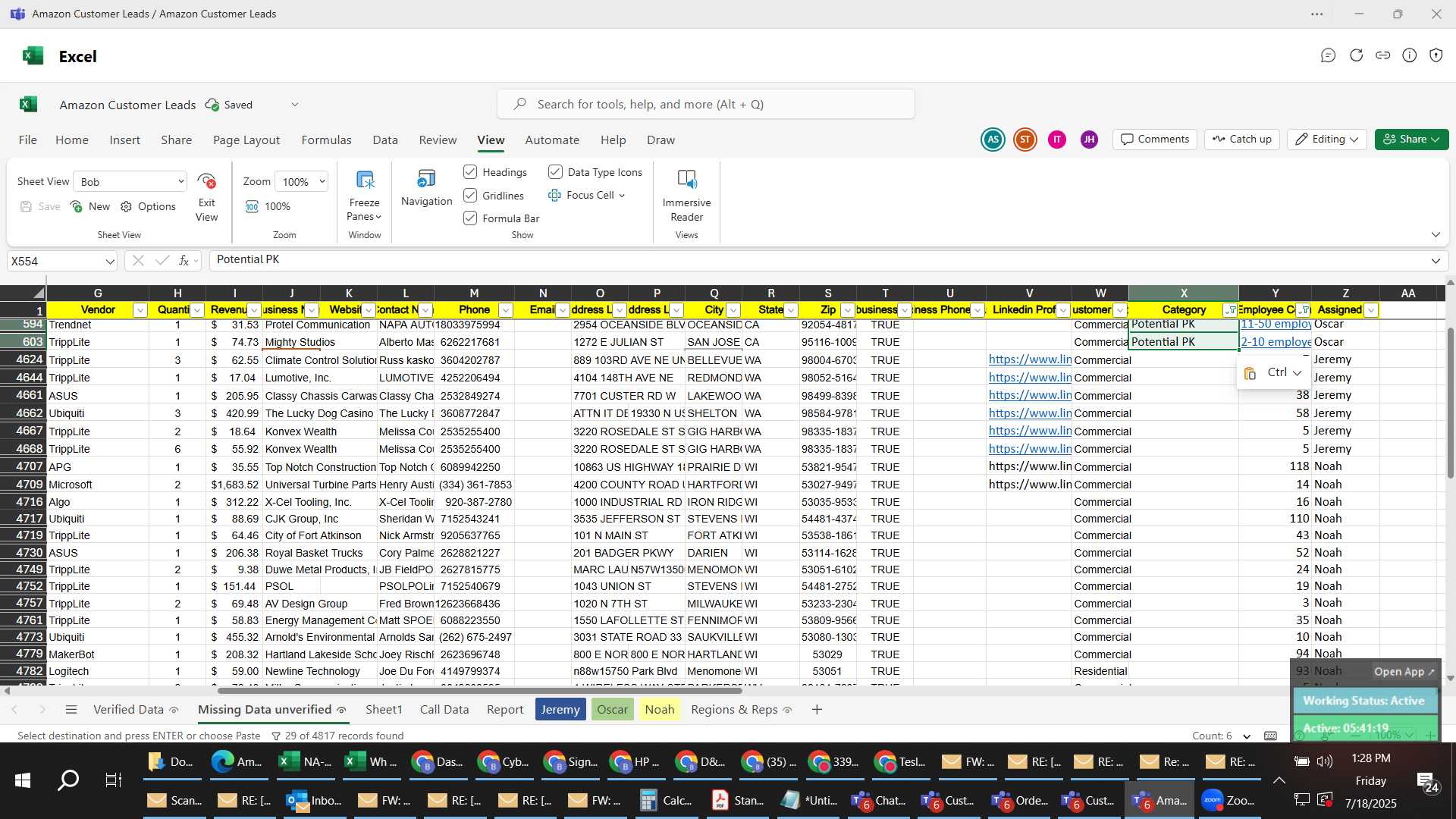Click the Exit View icon
The height and width of the screenshot is (819, 1456).
point(206,181)
